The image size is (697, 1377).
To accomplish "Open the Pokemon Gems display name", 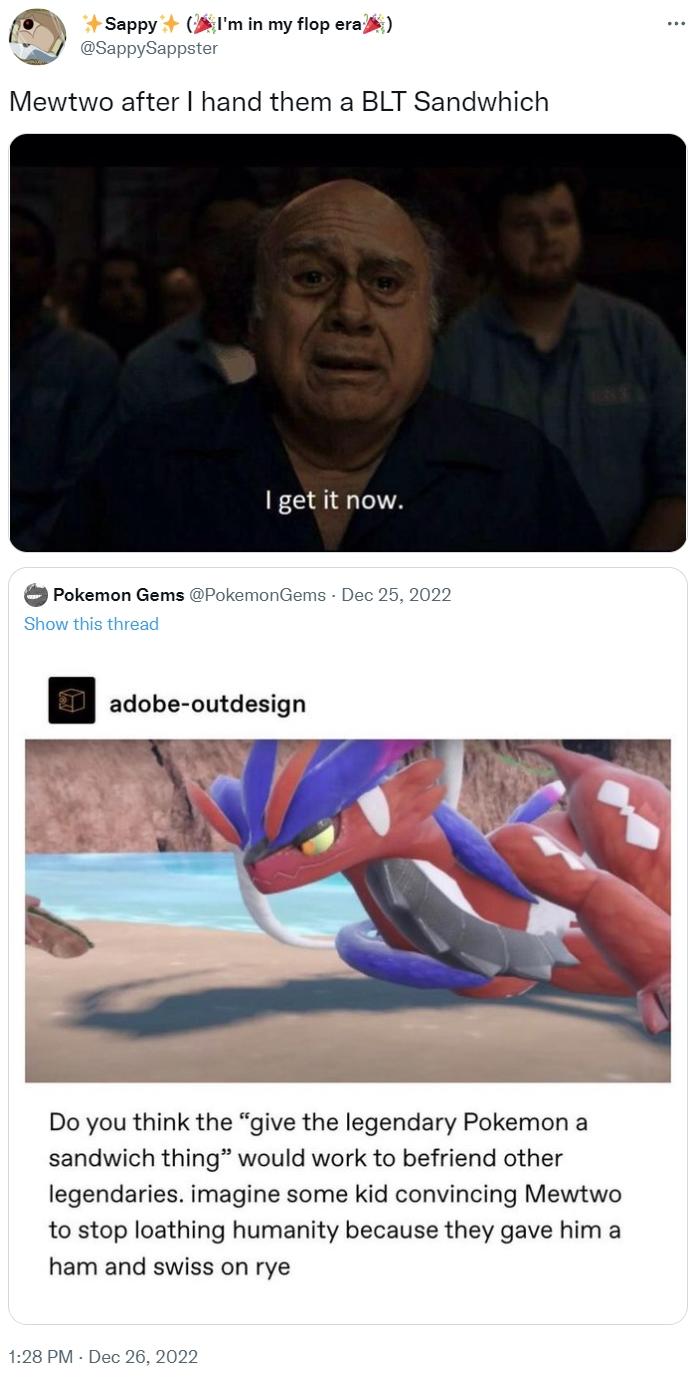I will point(118,595).
